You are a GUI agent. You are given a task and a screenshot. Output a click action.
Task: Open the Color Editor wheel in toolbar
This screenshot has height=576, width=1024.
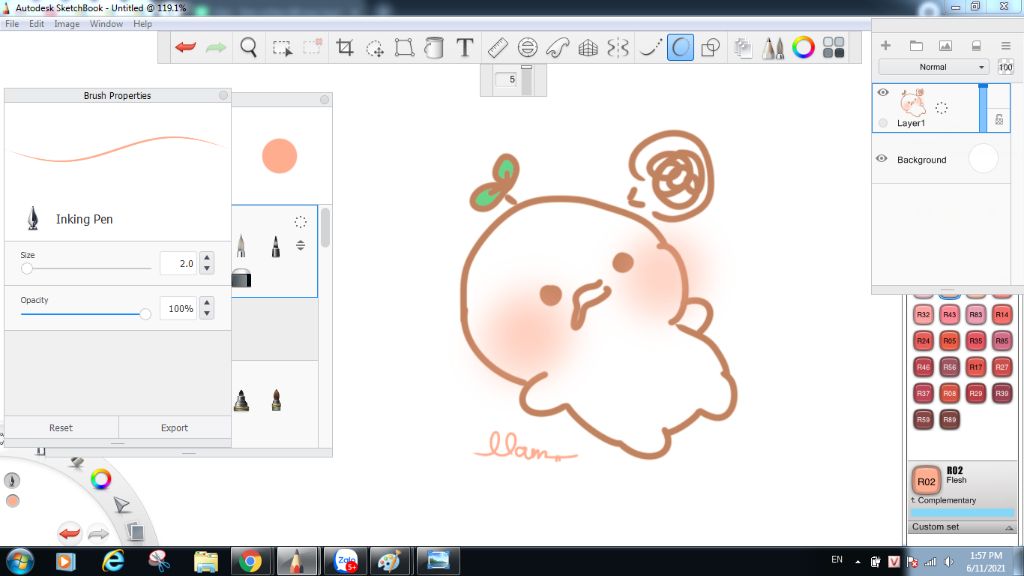point(803,47)
